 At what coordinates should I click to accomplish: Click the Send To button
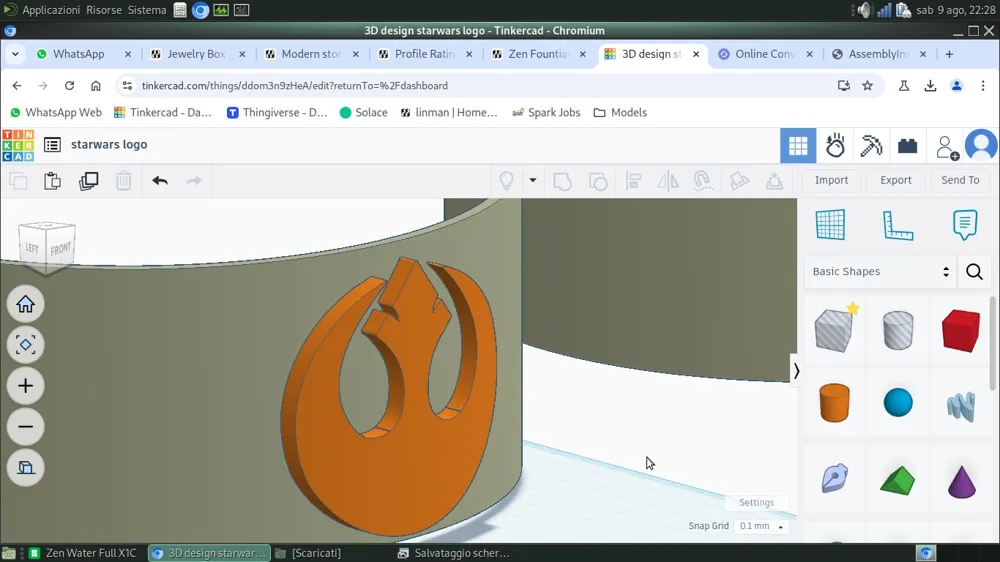pyautogui.click(x=960, y=180)
